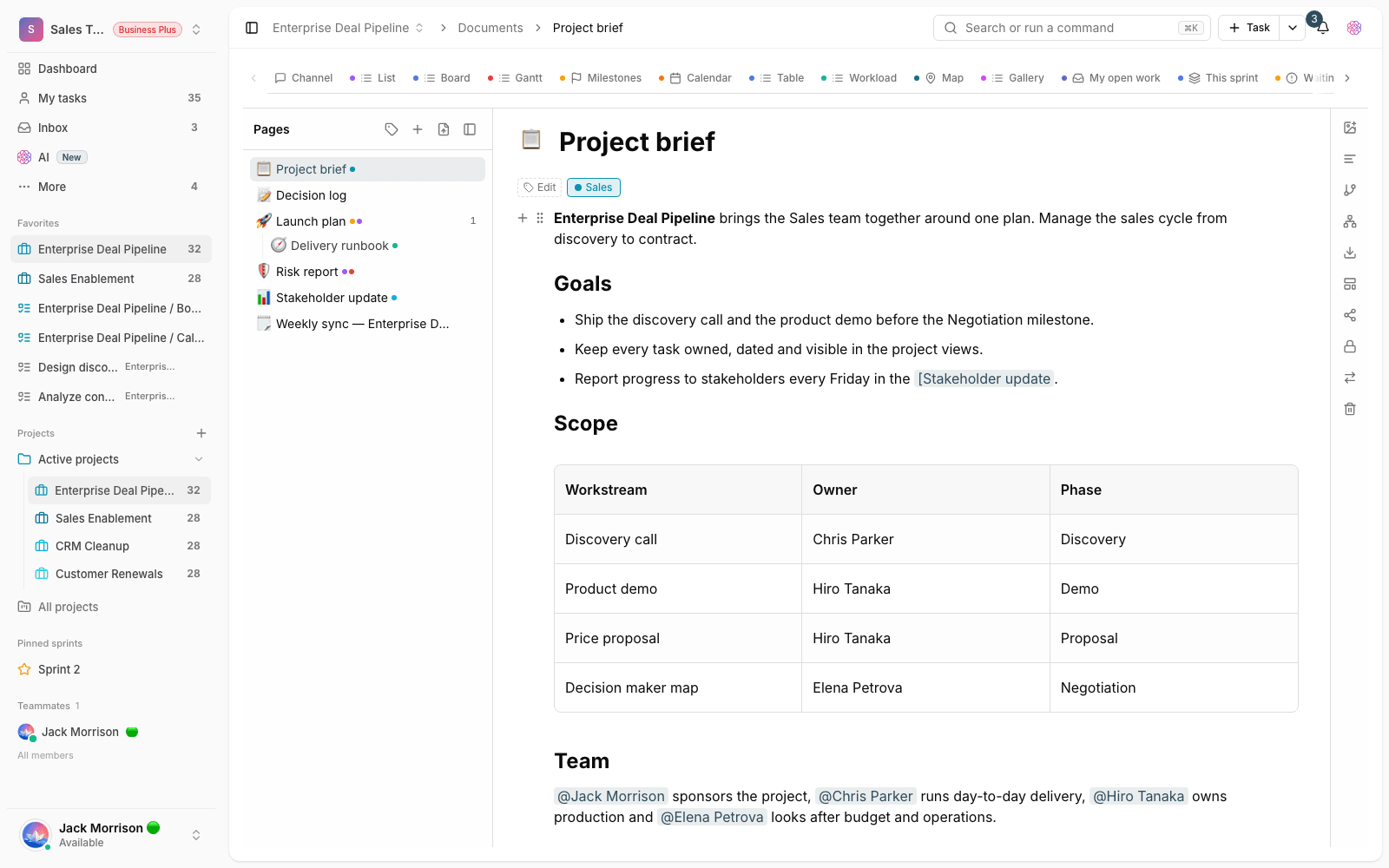Open the notifications bell
1389x868 pixels.
click(1323, 29)
